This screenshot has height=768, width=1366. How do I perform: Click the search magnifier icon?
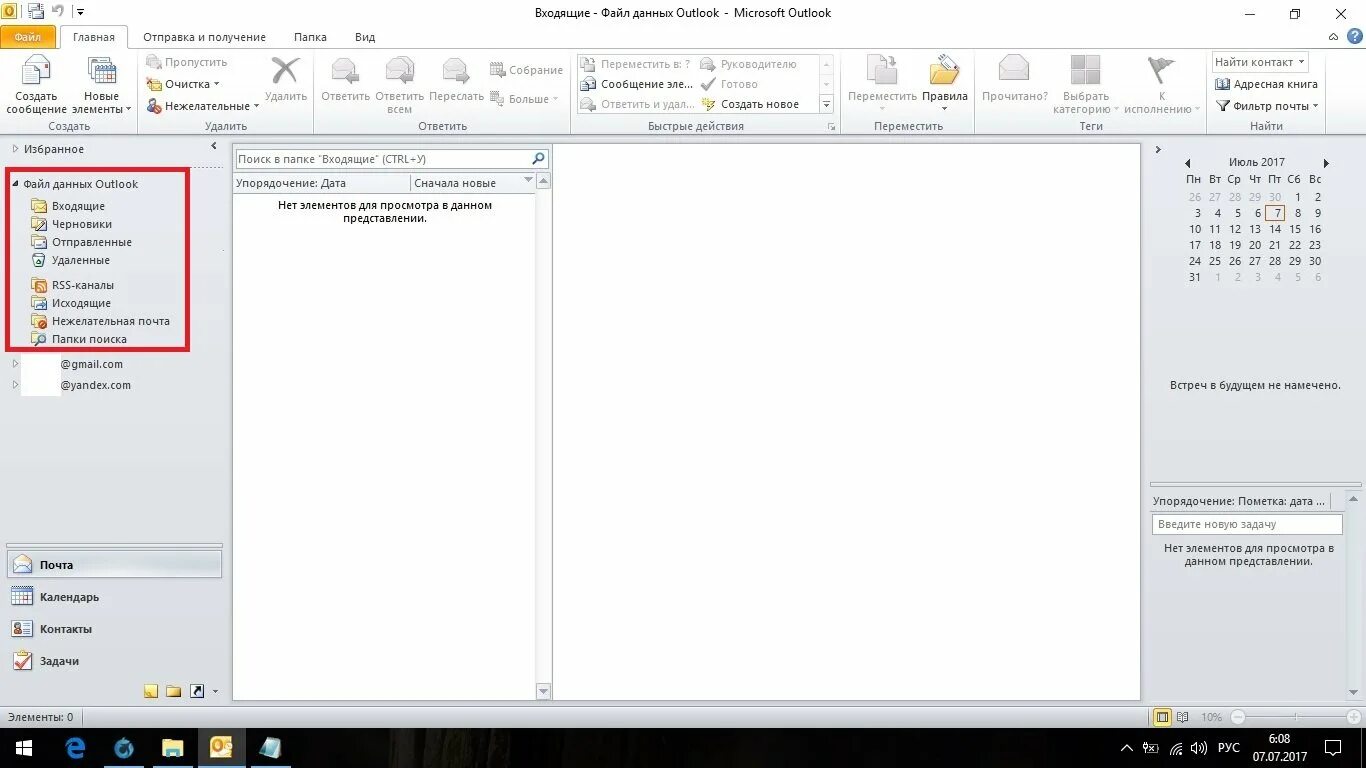pos(538,159)
